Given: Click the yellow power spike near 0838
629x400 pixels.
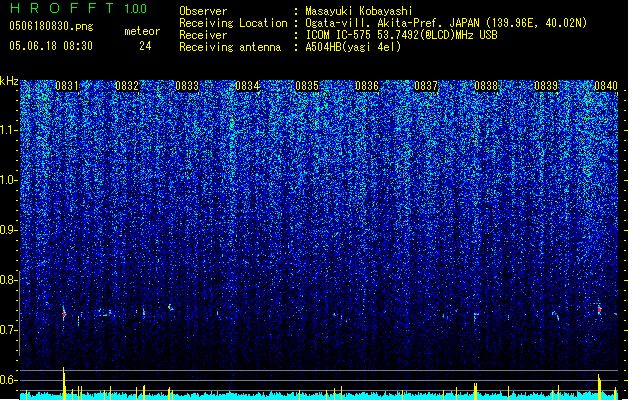Looking at the screenshot, I should tap(475, 391).
